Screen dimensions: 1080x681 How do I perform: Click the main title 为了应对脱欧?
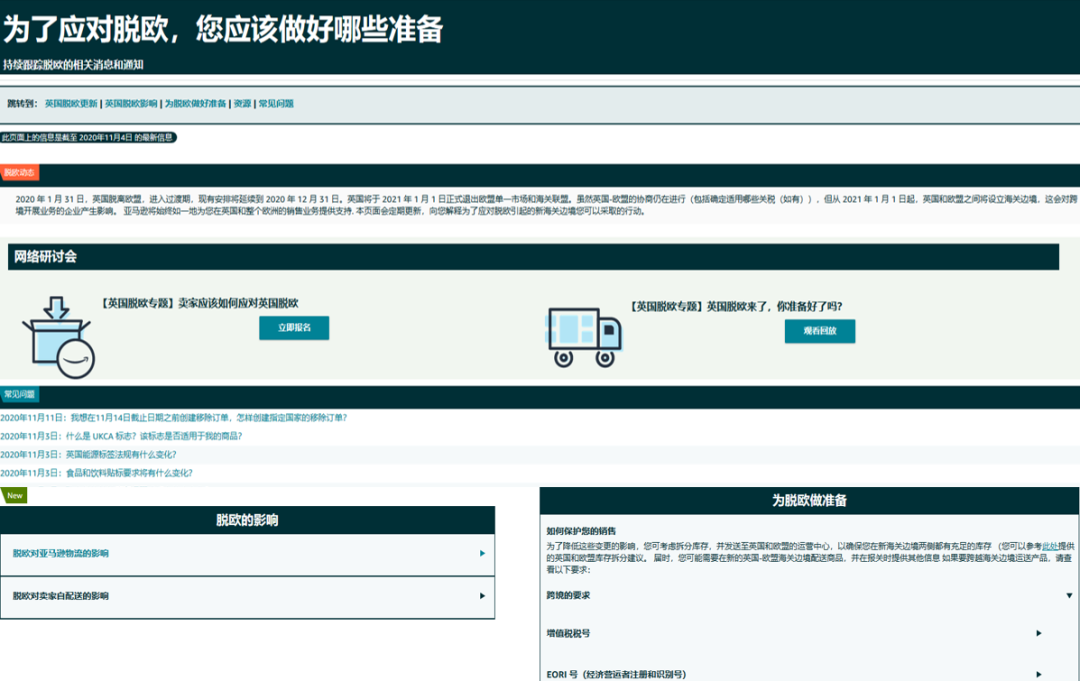click(222, 29)
